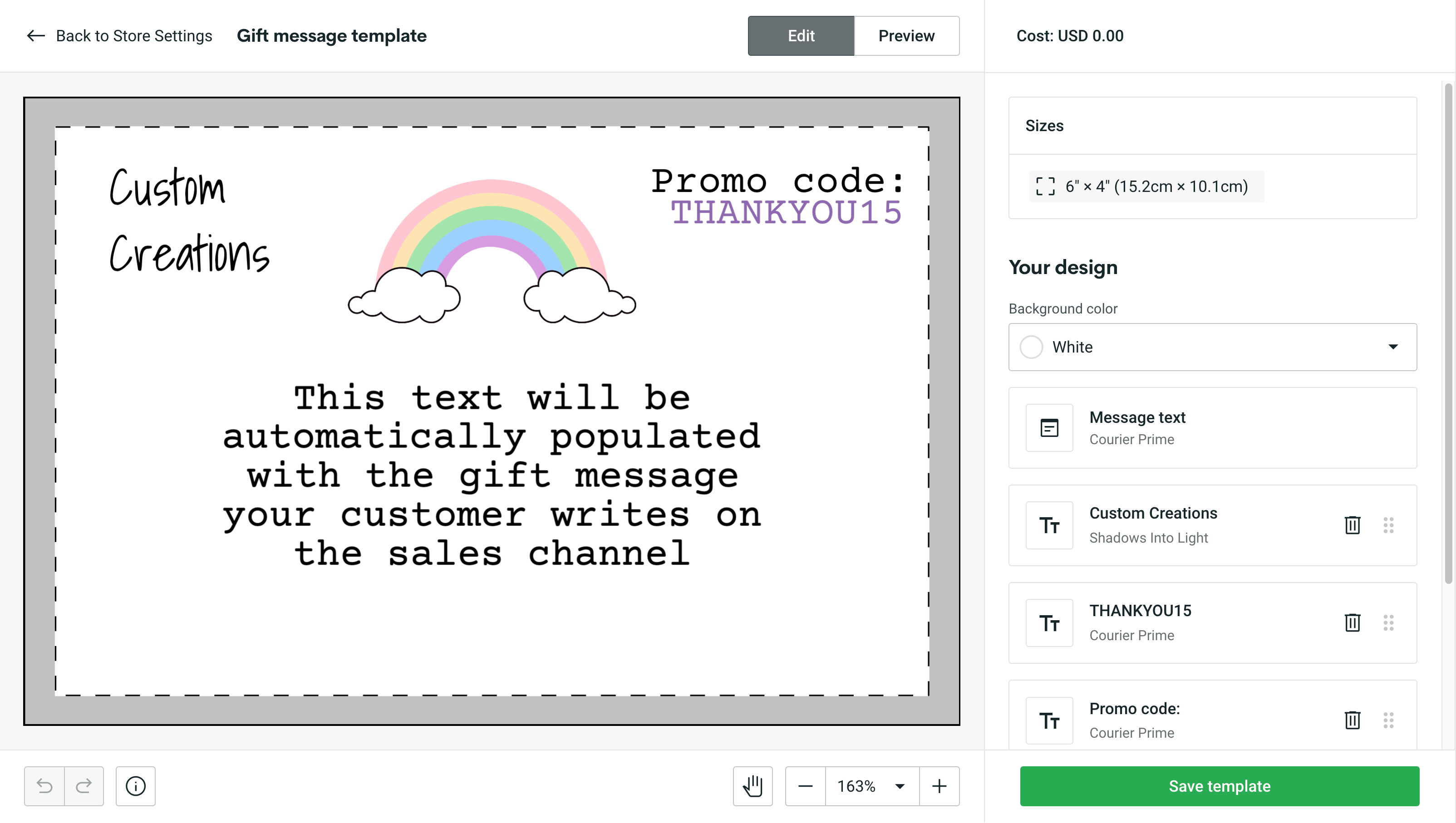The image size is (1456, 823).
Task: Switch to the Edit tab
Action: 800,35
